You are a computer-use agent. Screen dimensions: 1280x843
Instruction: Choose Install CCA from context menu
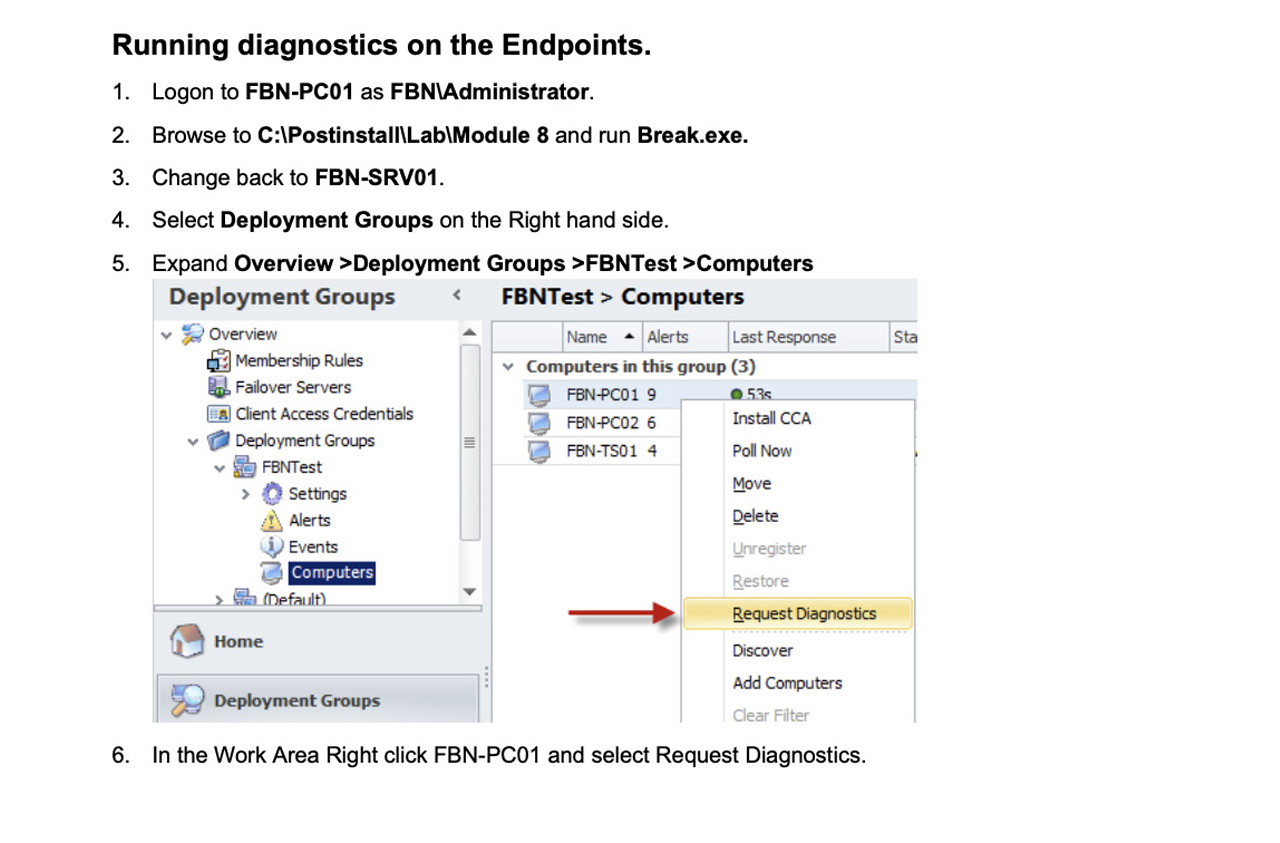(771, 418)
